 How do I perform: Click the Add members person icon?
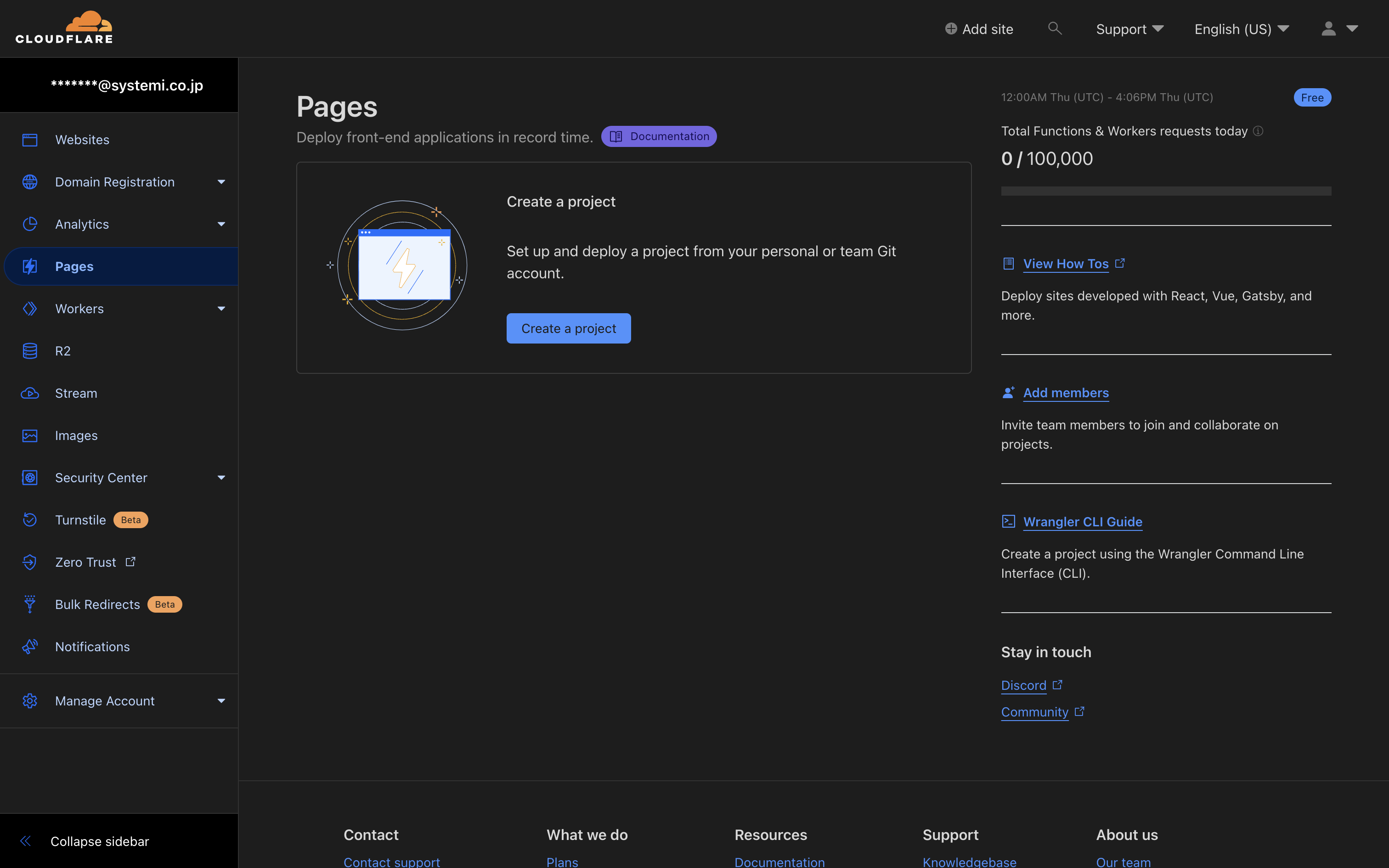pos(1009,393)
